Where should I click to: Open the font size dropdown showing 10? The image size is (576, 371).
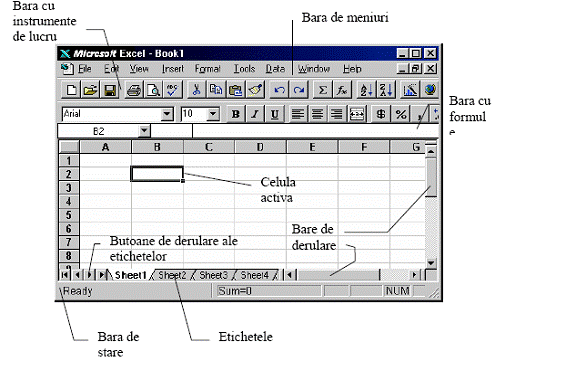pyautogui.click(x=213, y=114)
